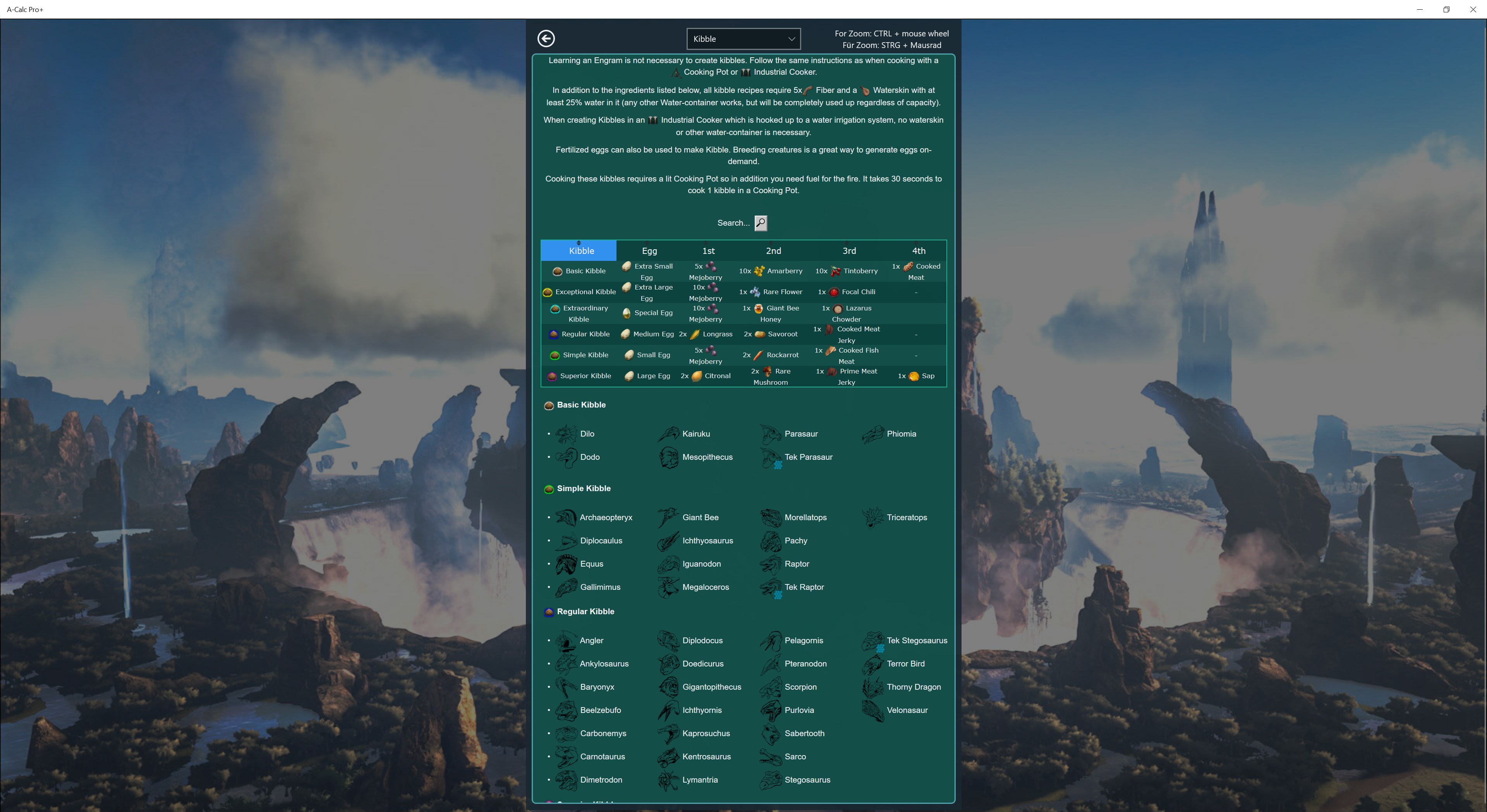The image size is (1487, 812).
Task: Click the search magnifier icon
Action: pyautogui.click(x=761, y=223)
